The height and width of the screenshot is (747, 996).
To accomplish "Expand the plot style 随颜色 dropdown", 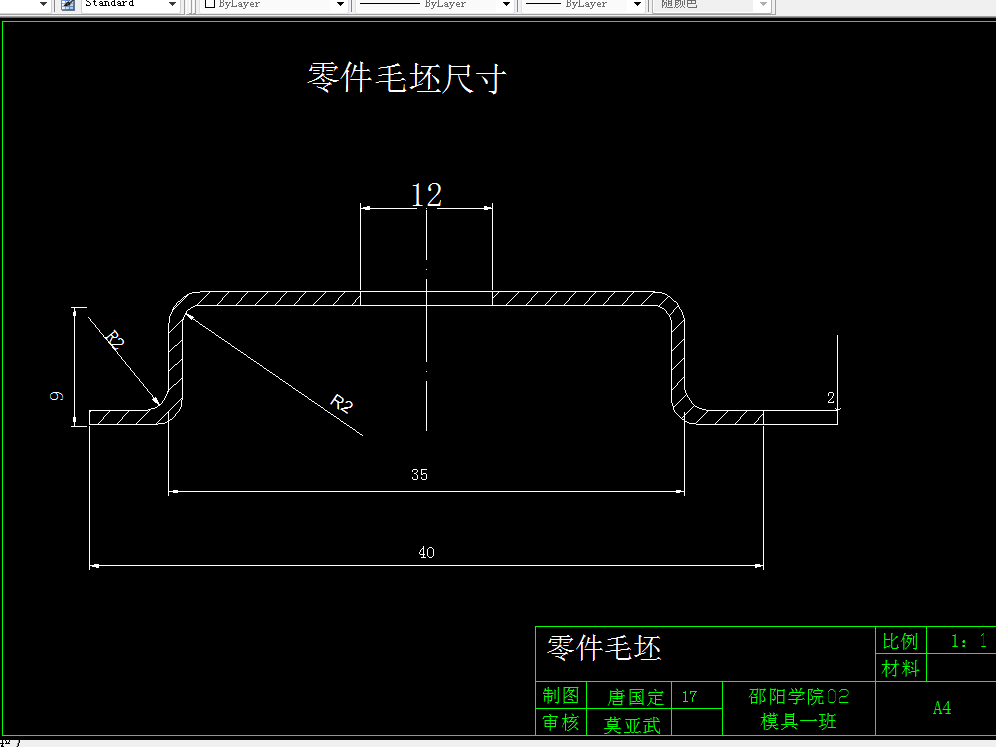I will tap(765, 5).
